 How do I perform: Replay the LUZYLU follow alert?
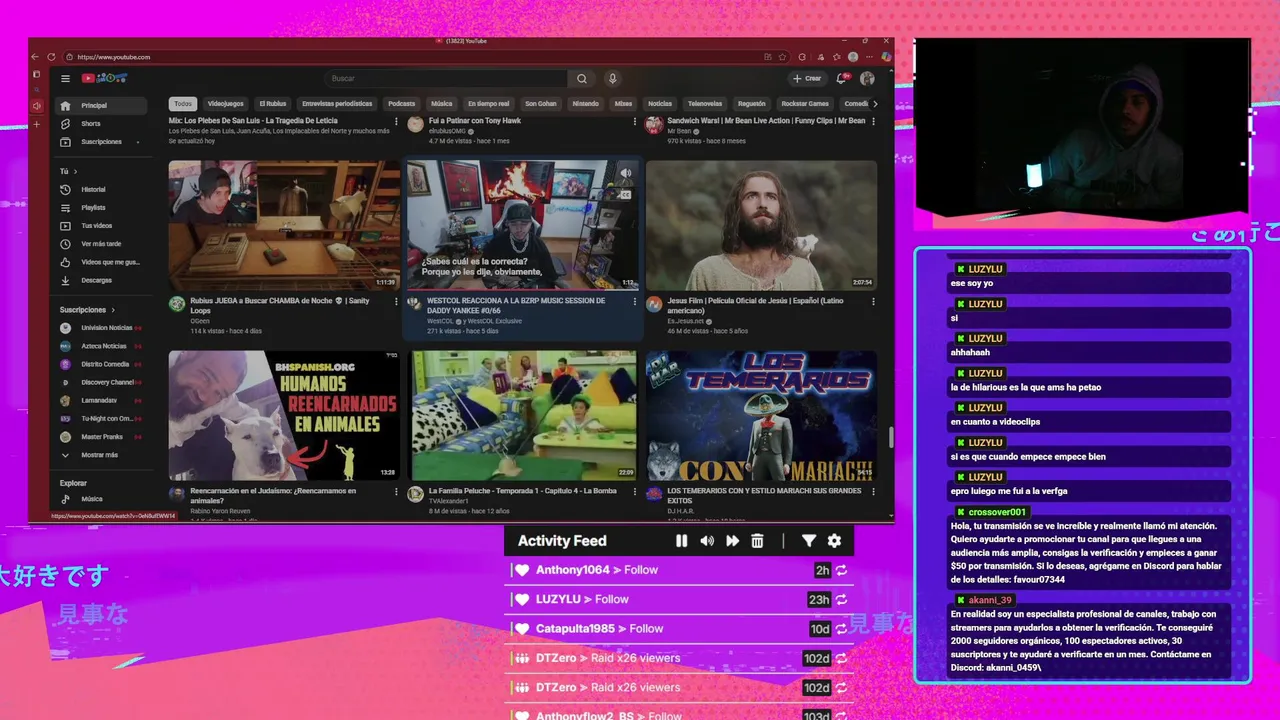point(842,599)
